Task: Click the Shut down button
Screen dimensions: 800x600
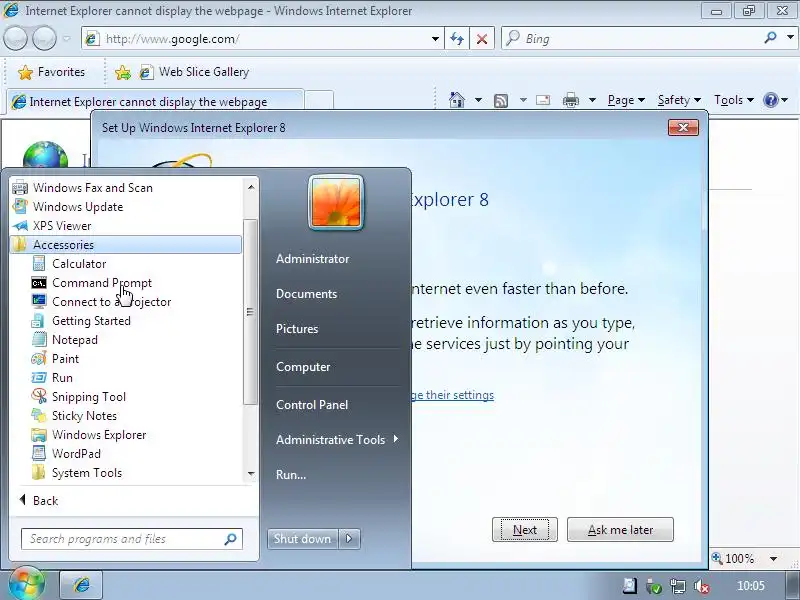Action: [x=303, y=539]
